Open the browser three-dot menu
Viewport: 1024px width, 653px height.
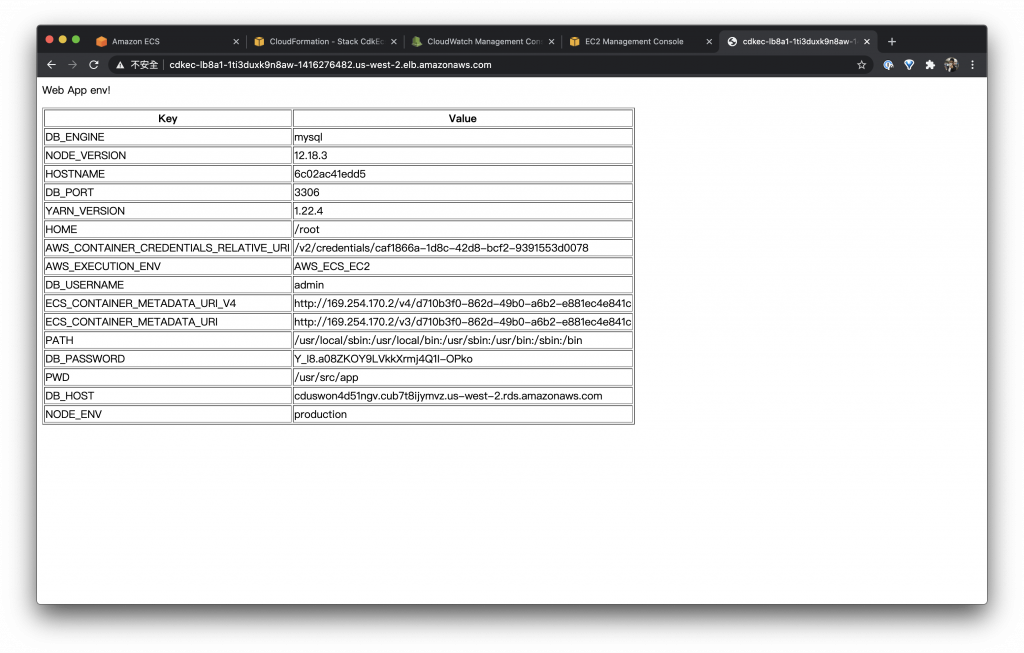coord(972,65)
